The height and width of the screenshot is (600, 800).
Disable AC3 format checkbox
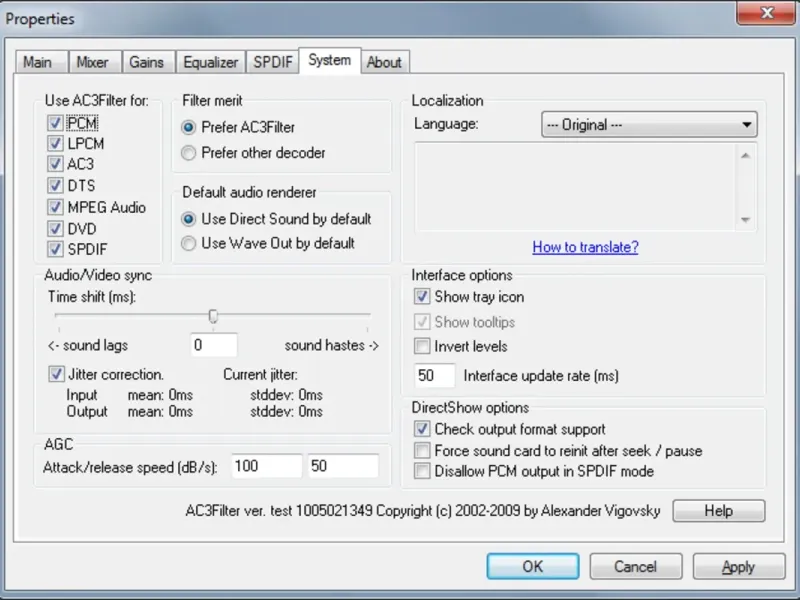tap(55, 164)
